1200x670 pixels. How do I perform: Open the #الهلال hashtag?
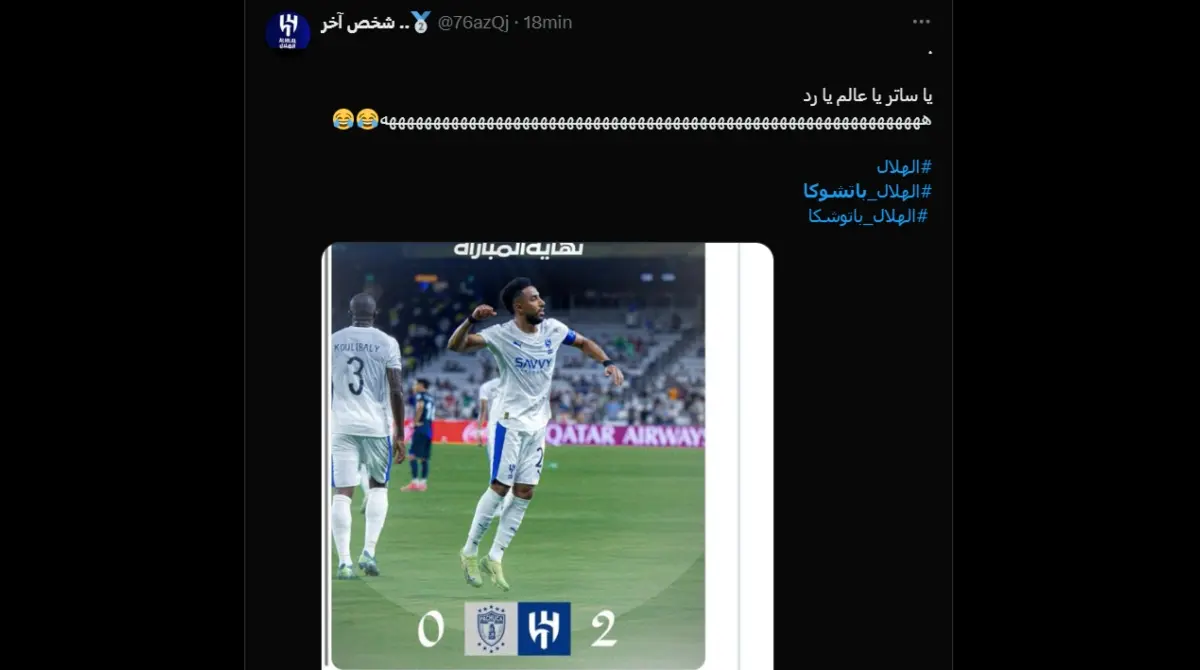click(x=905, y=167)
